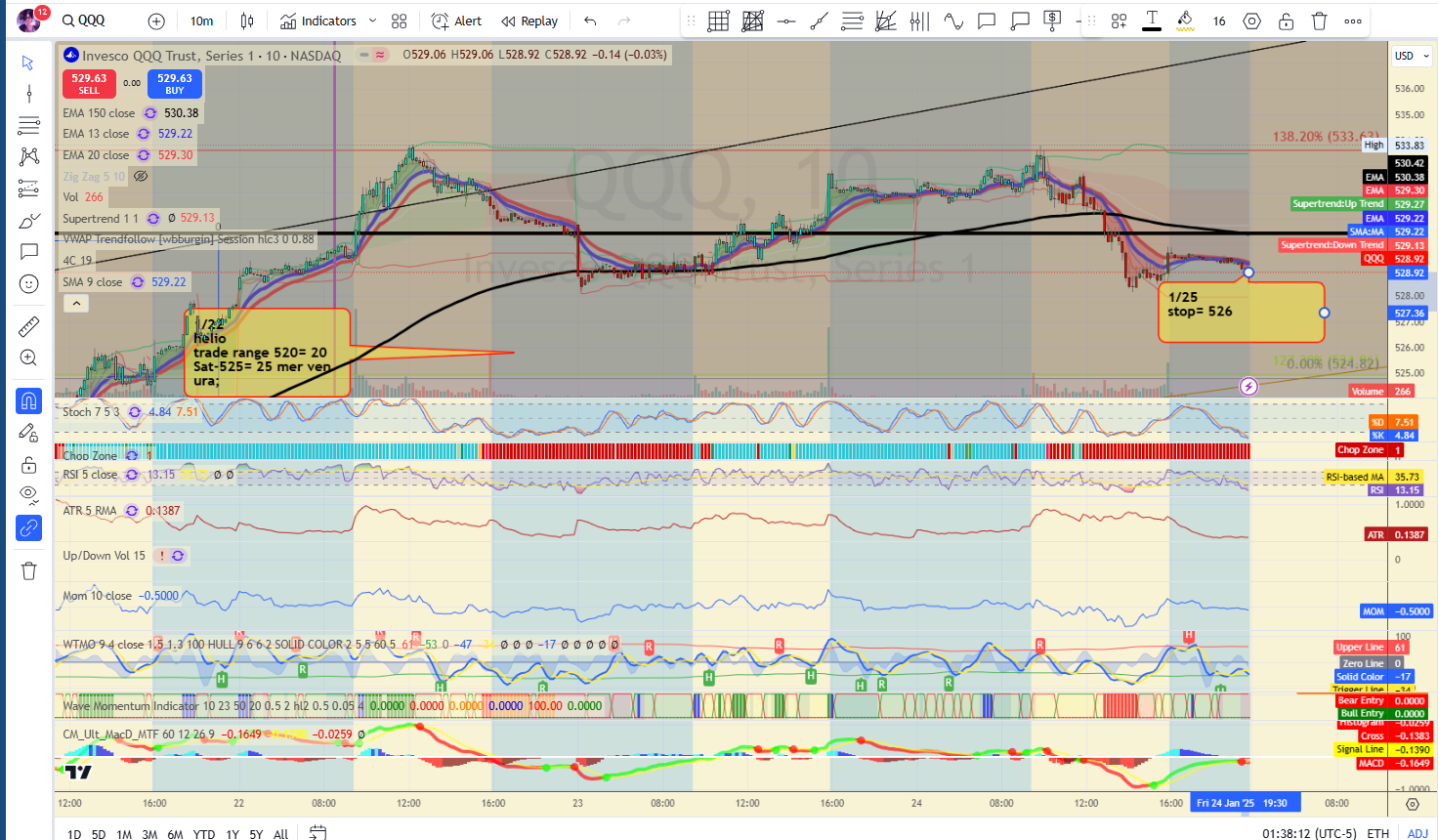Select the 5Y time range

pyautogui.click(x=256, y=833)
